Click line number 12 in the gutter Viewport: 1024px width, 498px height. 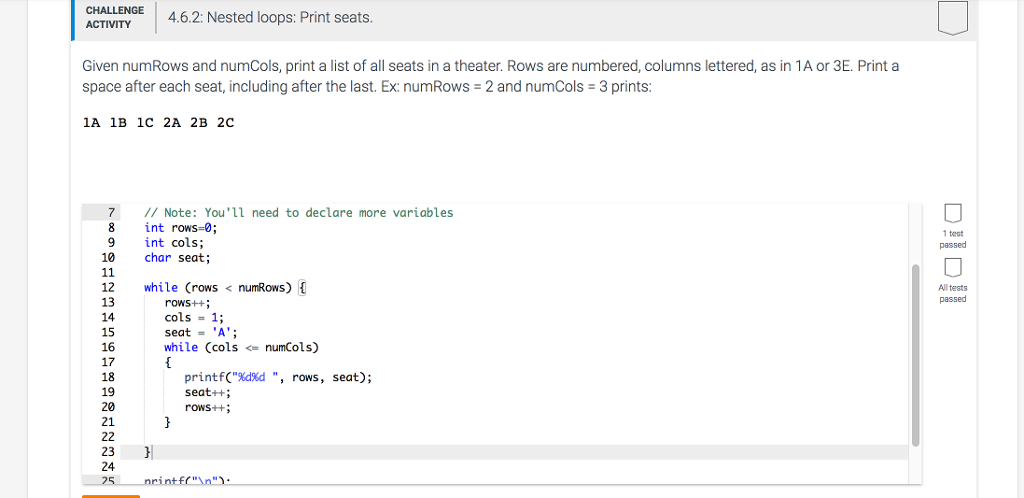(x=108, y=287)
